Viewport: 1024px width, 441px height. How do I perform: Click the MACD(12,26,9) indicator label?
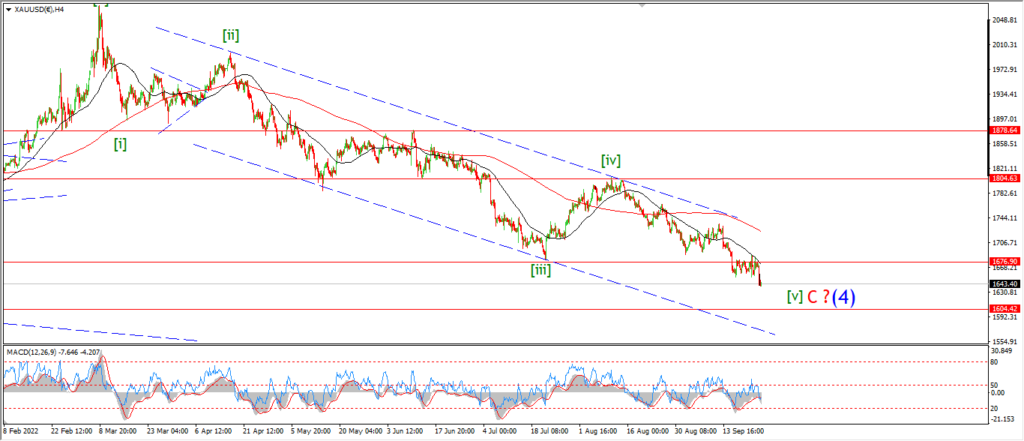(x=32, y=351)
